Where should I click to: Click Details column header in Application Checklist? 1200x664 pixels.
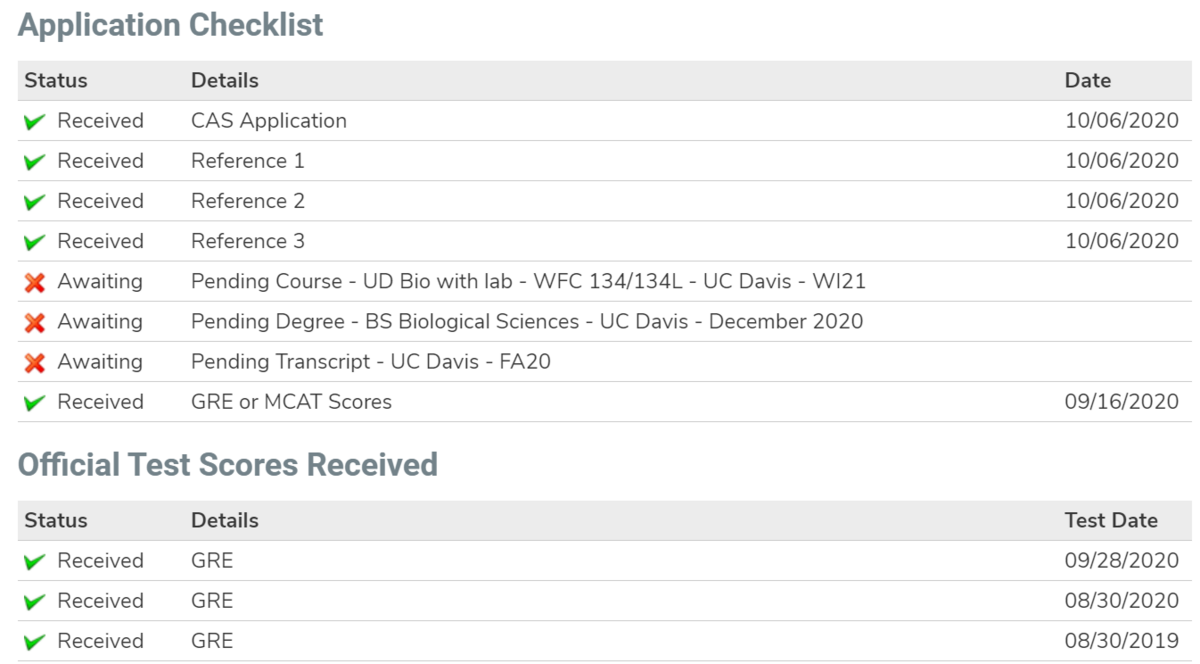coord(225,81)
